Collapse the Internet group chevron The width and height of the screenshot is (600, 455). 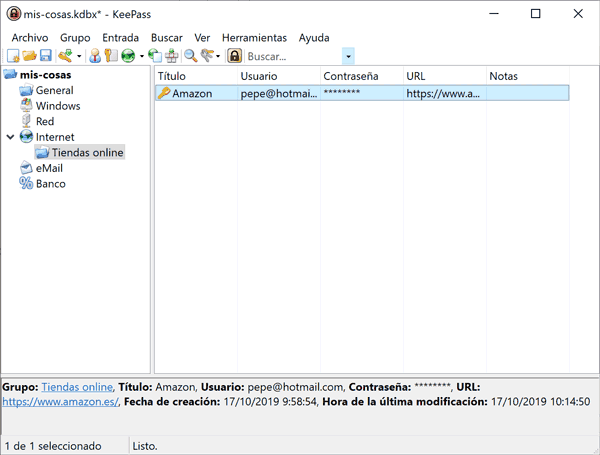pos(10,137)
